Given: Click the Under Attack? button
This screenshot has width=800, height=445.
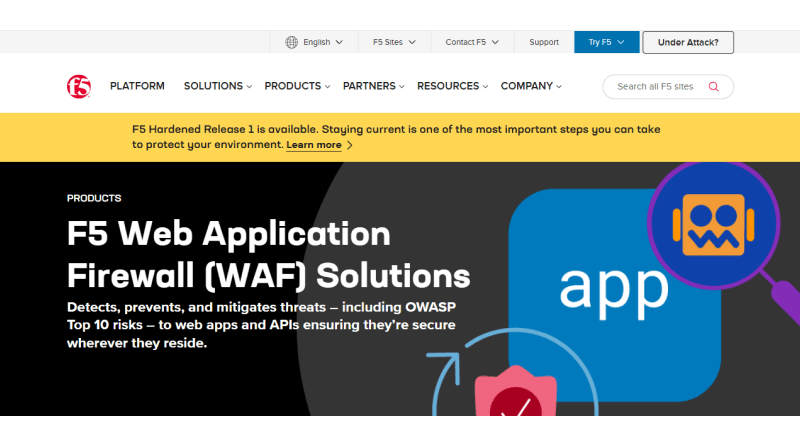Looking at the screenshot, I should [x=688, y=42].
